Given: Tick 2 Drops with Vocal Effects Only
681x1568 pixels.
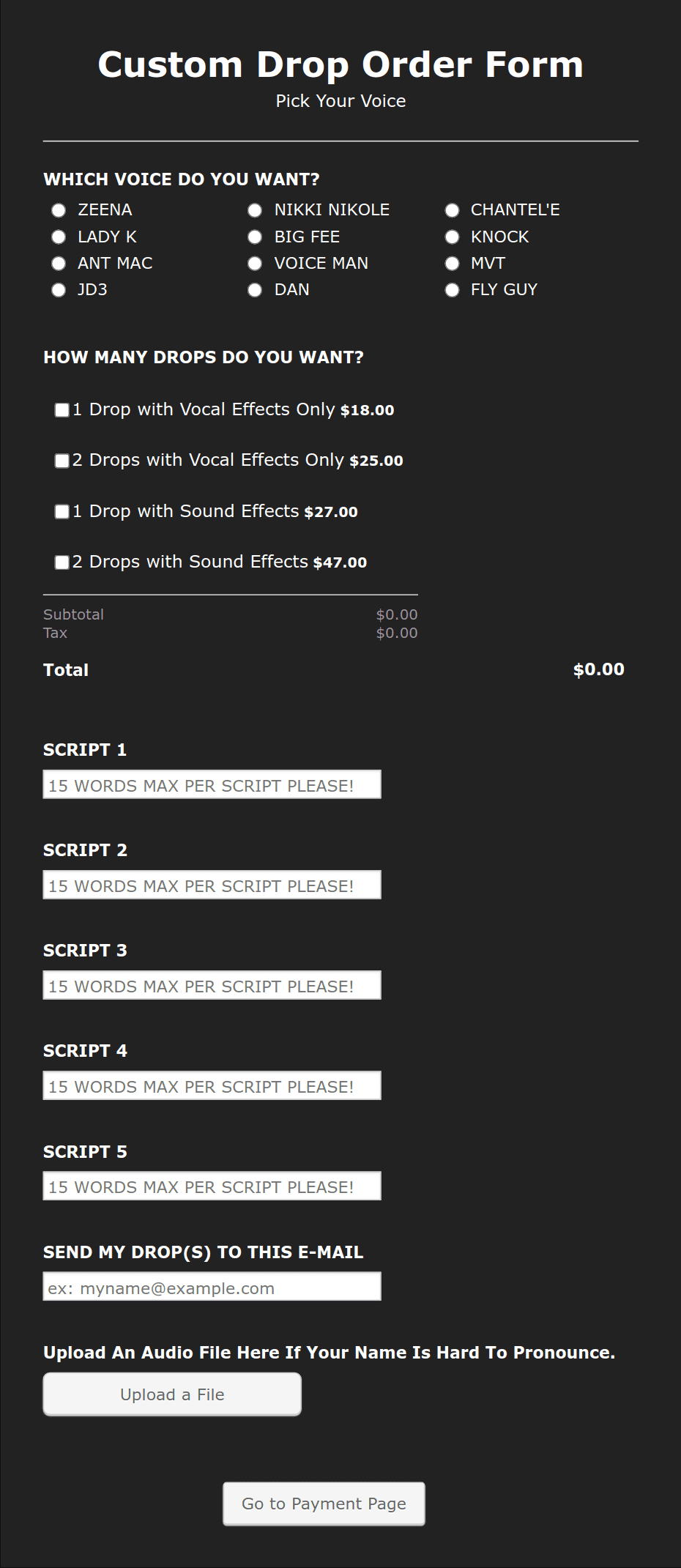Looking at the screenshot, I should pos(62,461).
